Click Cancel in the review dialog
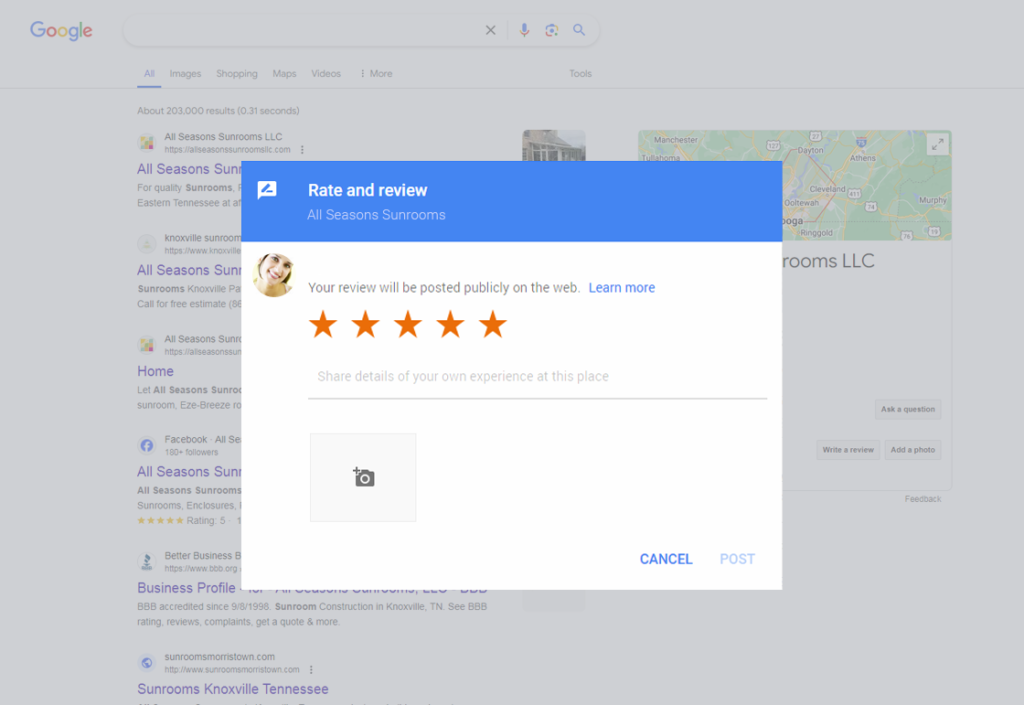 tap(665, 559)
